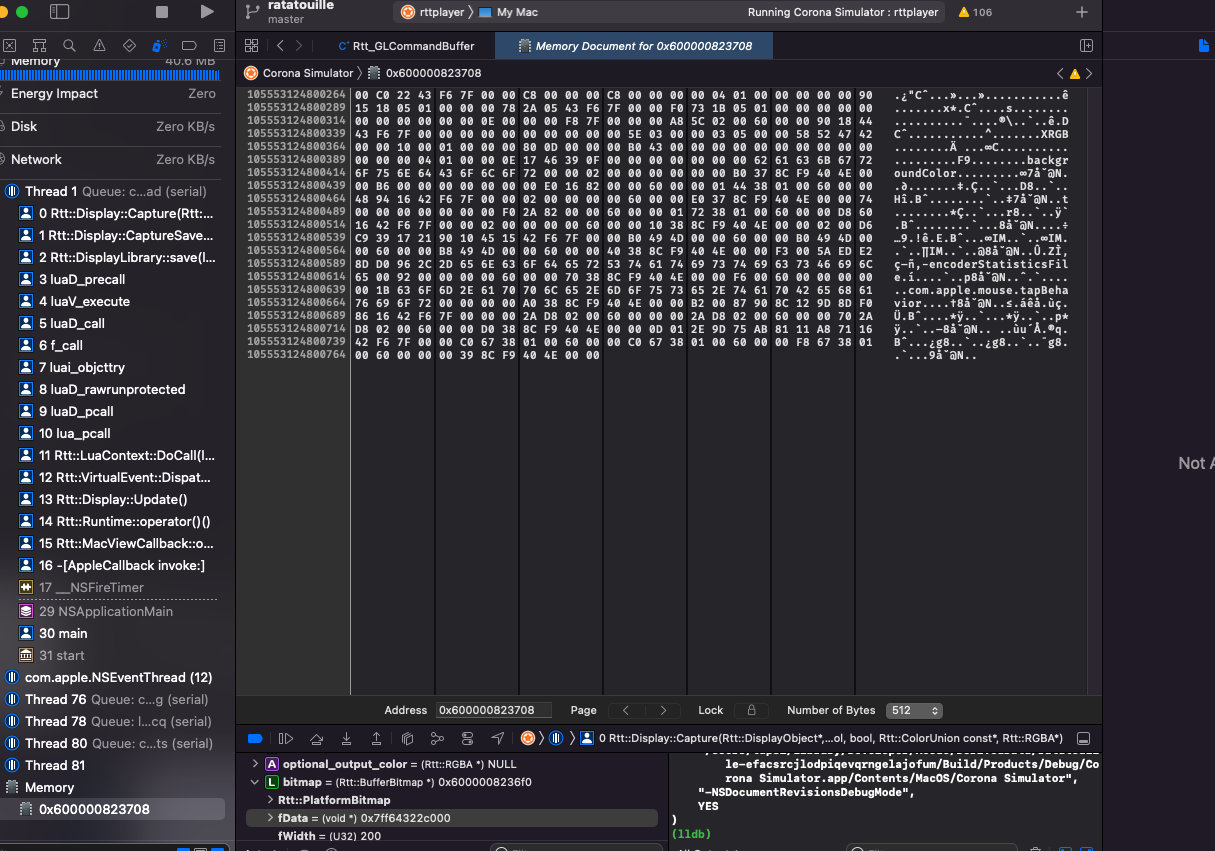The width and height of the screenshot is (1215, 851).
Task: Open the 106 warnings indicator
Action: click(975, 12)
